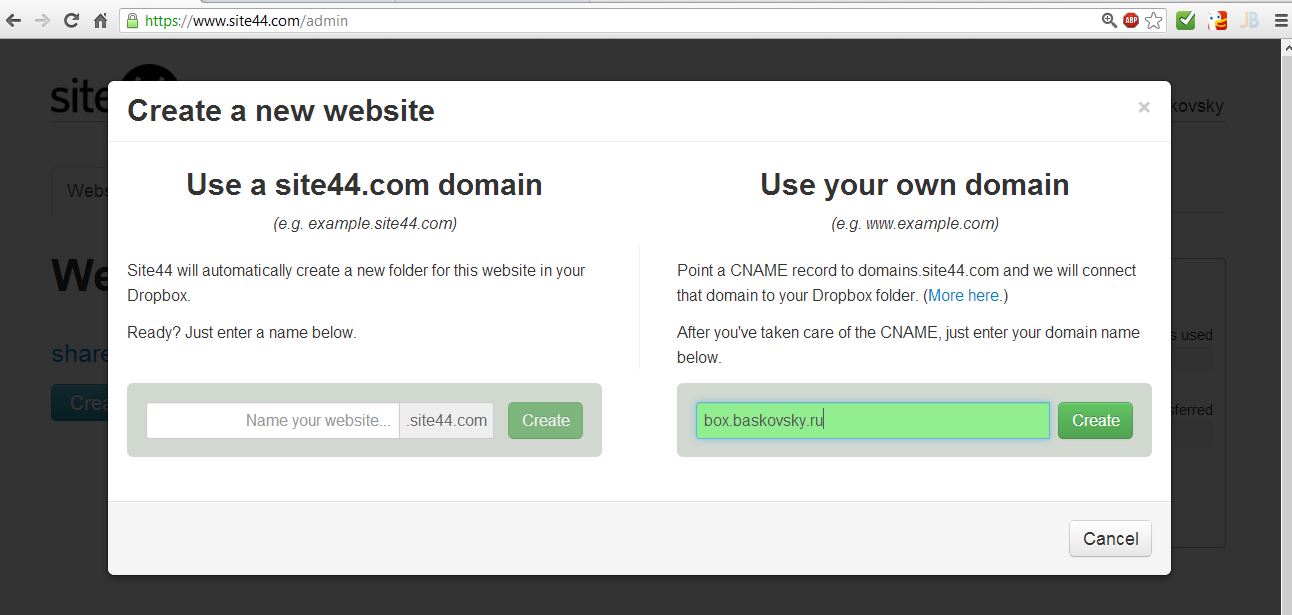This screenshot has width=1292, height=615.
Task: Create site with own domain button
Action: tap(1095, 420)
